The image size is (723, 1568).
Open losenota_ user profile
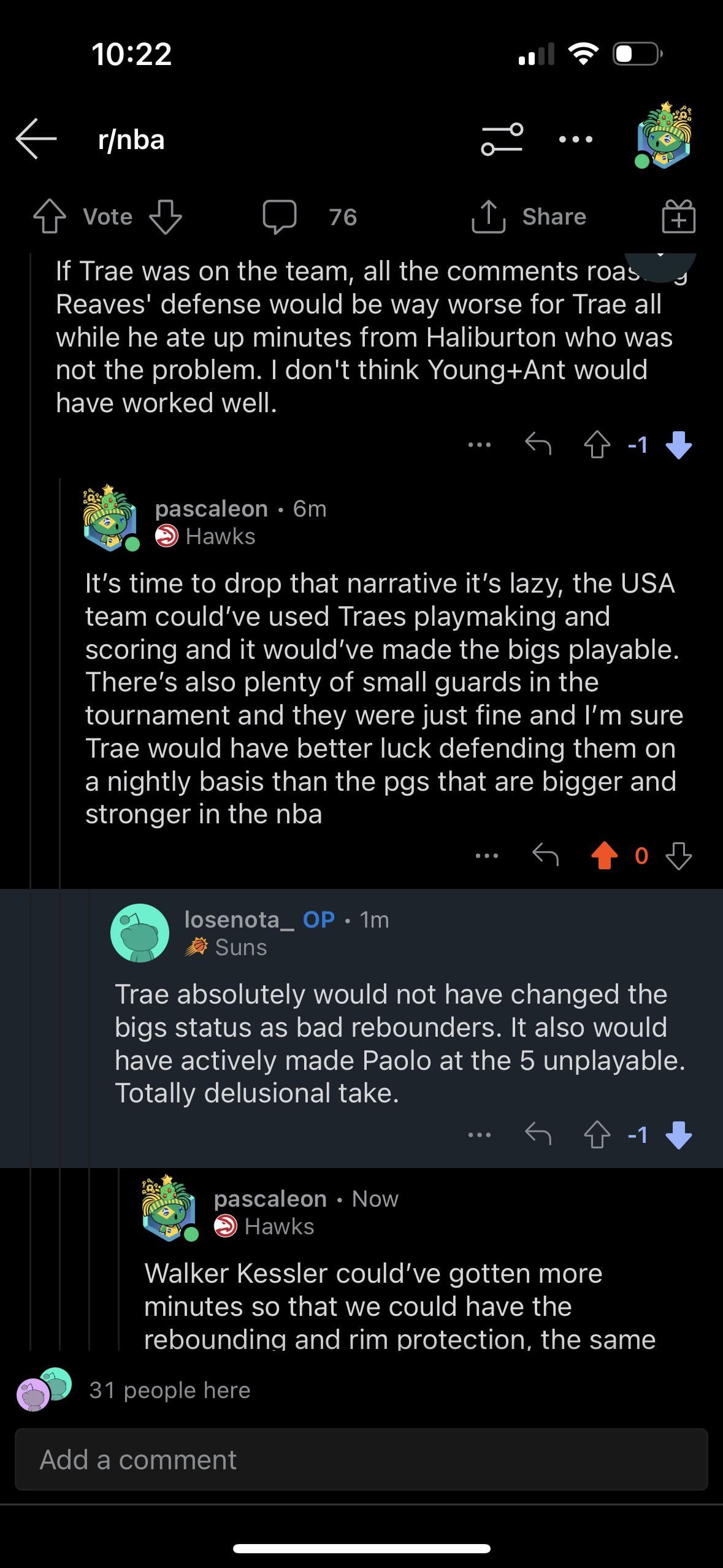tap(232, 920)
